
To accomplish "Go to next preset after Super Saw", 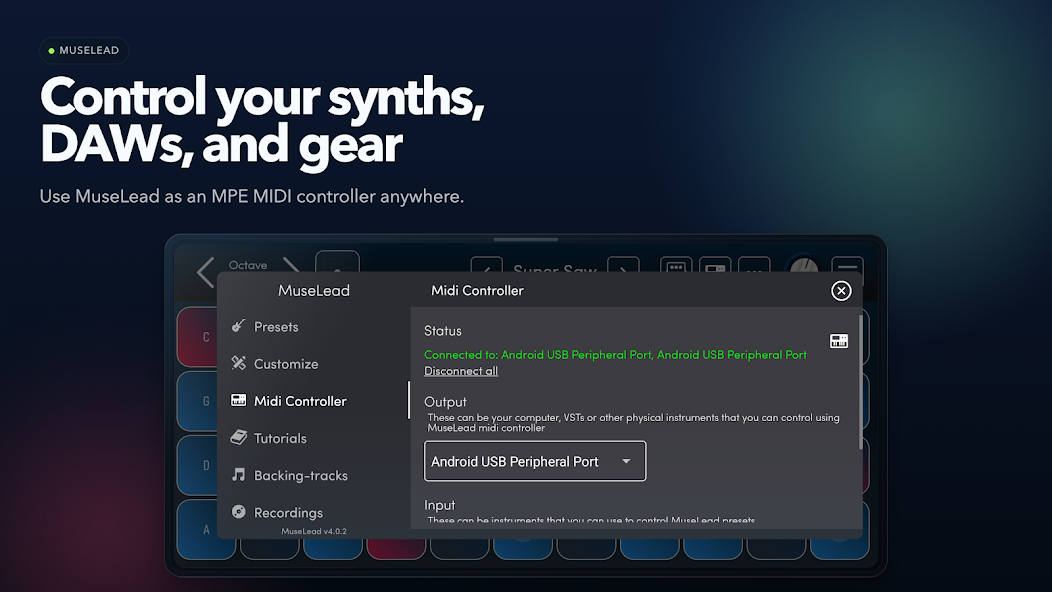I will point(622,269).
